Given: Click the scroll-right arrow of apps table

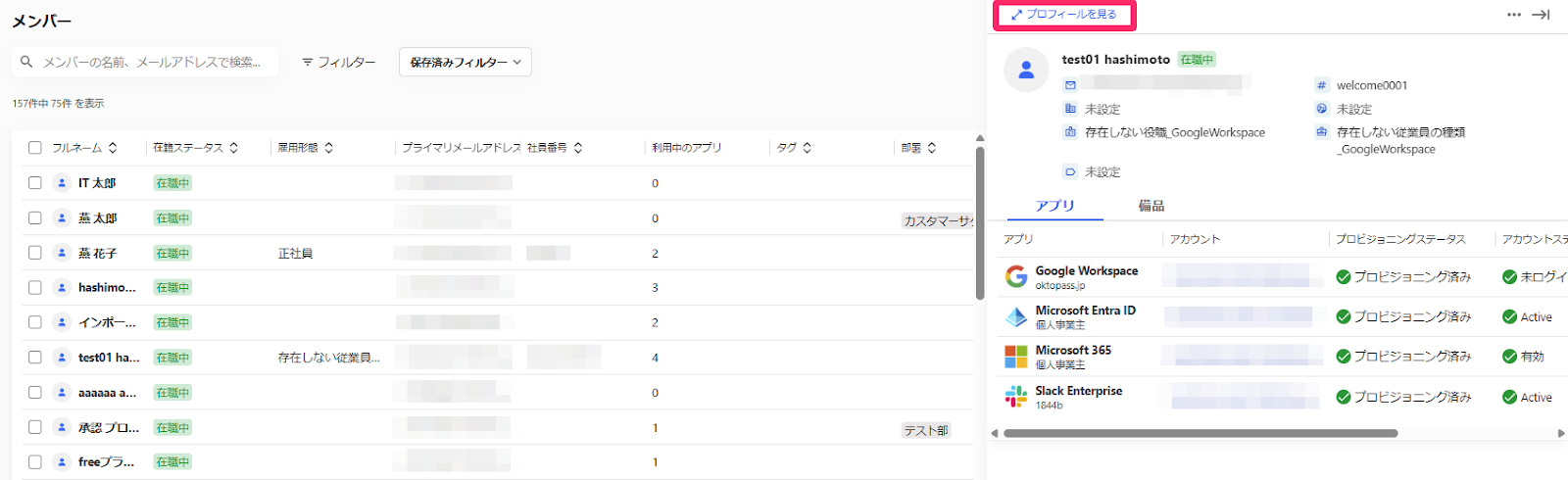Looking at the screenshot, I should [1561, 433].
